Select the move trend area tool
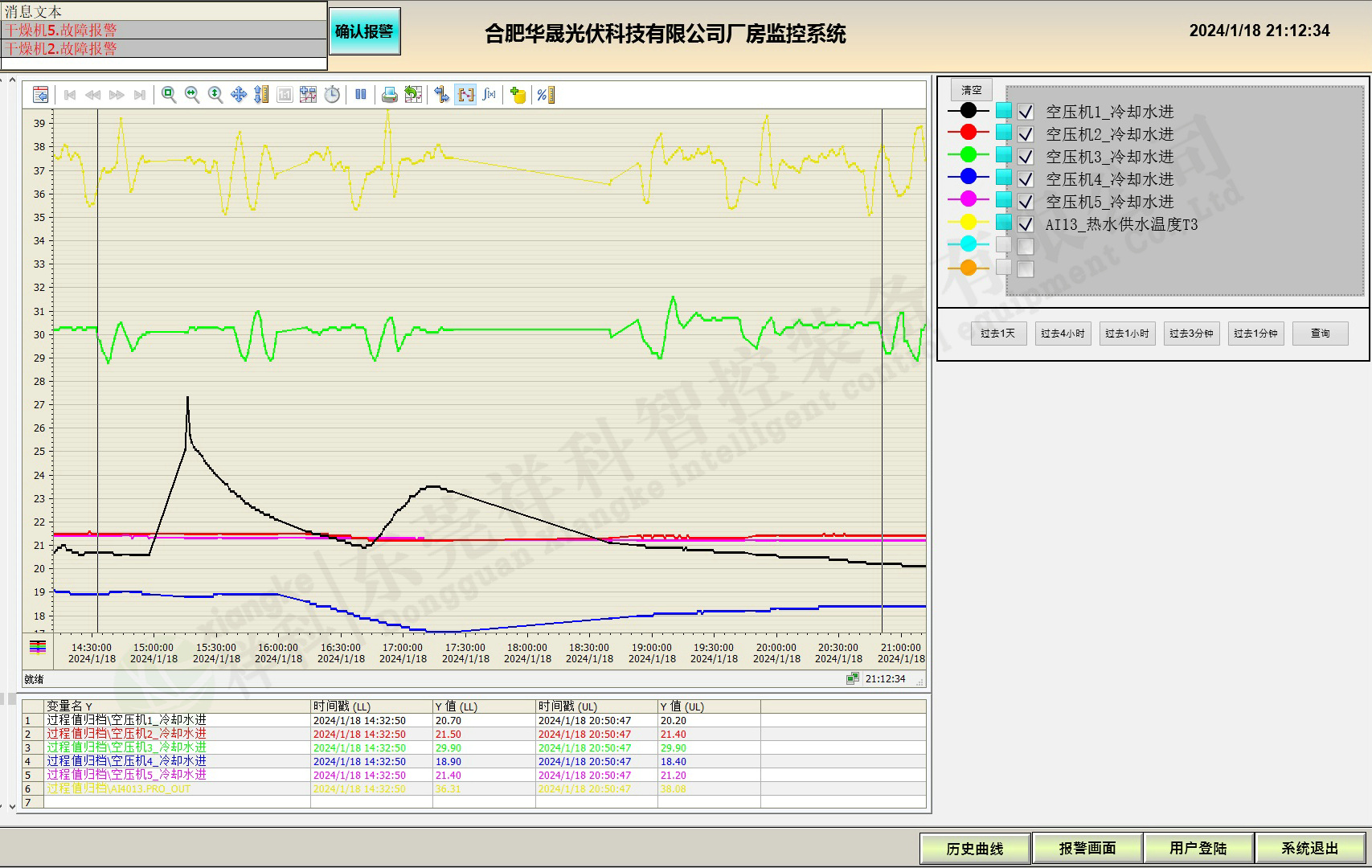 (239, 95)
